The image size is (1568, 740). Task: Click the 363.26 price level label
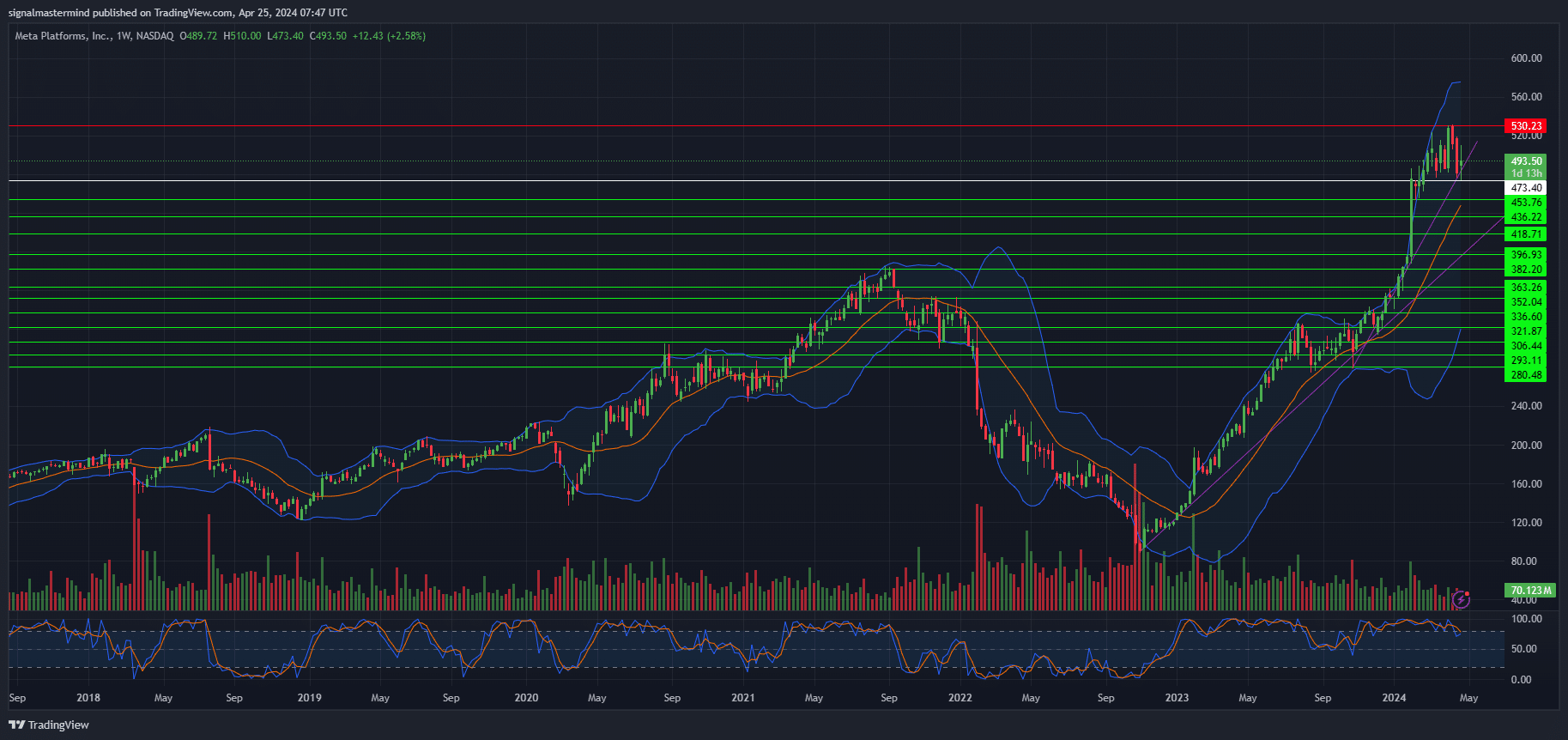1526,287
